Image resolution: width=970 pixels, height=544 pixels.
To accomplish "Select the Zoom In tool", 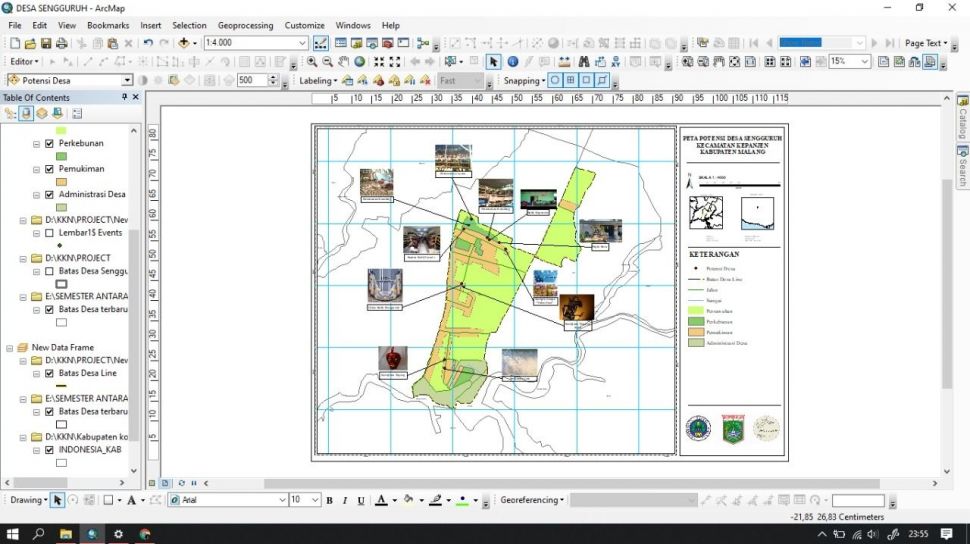I will pyautogui.click(x=312, y=62).
